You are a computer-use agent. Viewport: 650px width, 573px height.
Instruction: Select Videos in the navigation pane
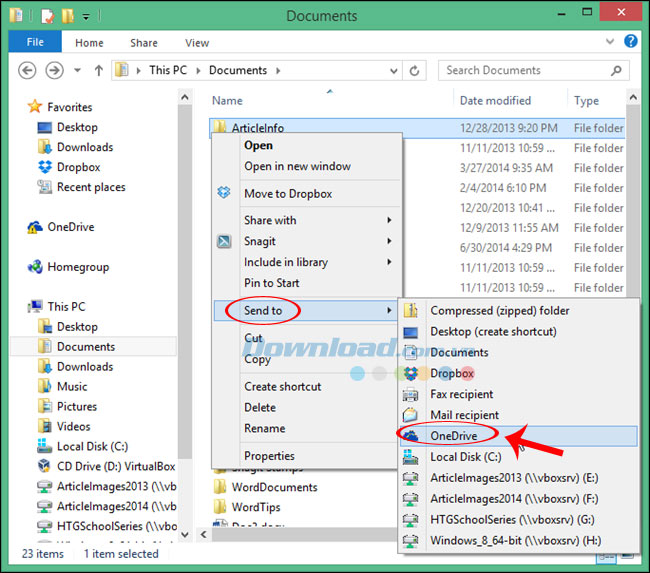tap(73, 426)
